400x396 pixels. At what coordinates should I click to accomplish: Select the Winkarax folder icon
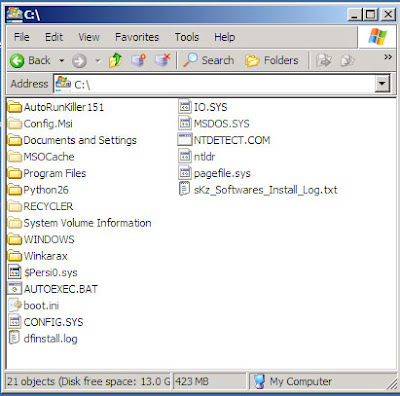[15, 256]
